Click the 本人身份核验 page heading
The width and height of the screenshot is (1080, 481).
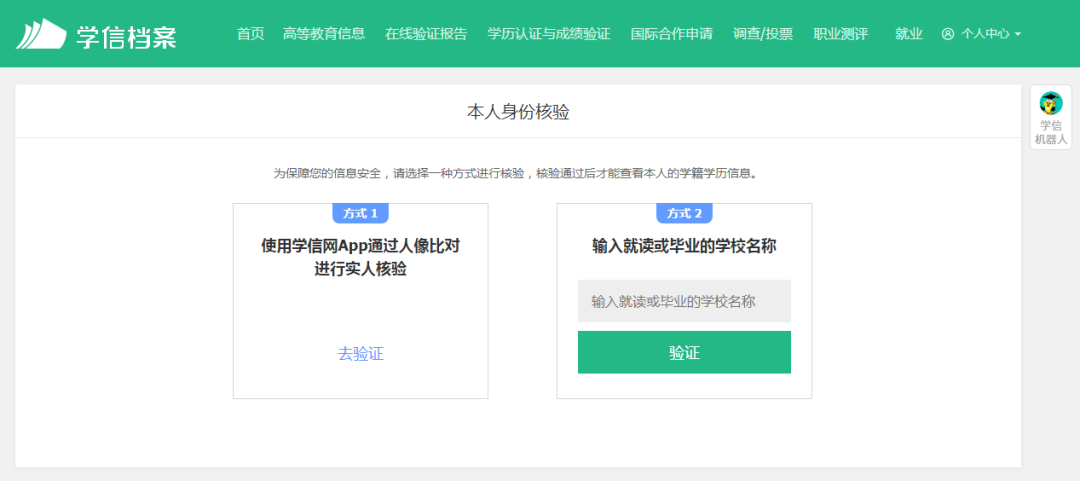pyautogui.click(x=518, y=112)
